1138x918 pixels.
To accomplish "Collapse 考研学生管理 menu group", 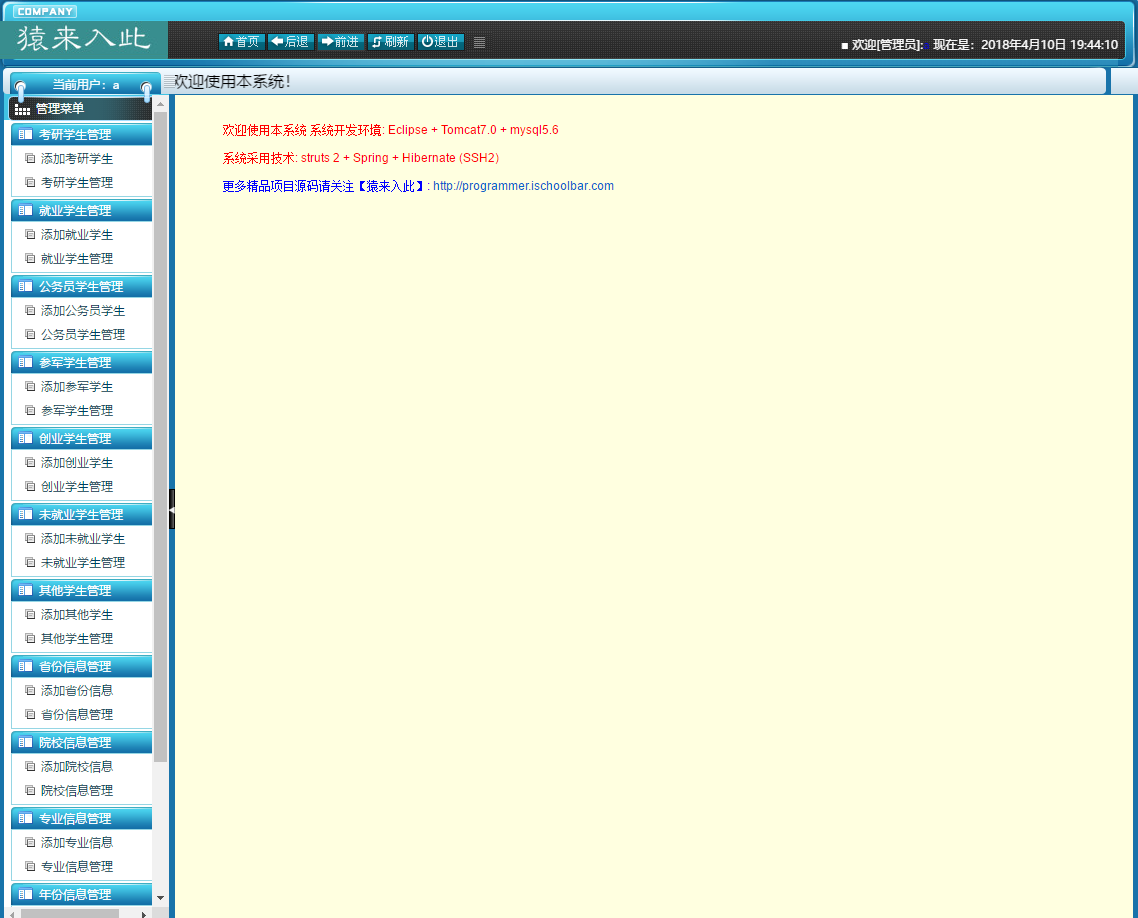I will coord(81,134).
